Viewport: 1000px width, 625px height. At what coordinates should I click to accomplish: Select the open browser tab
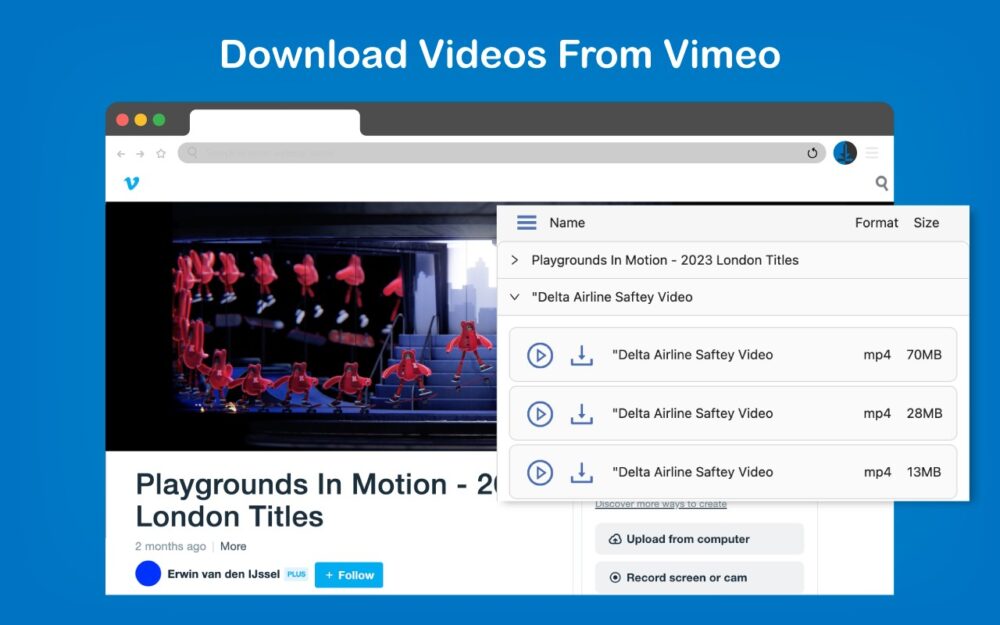tap(274, 122)
